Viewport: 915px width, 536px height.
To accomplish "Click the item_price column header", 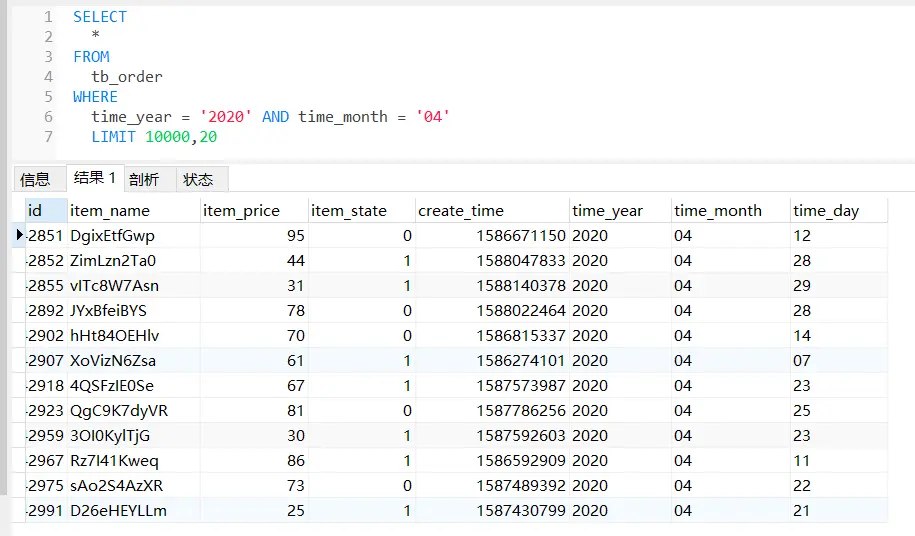I will 241,210.
